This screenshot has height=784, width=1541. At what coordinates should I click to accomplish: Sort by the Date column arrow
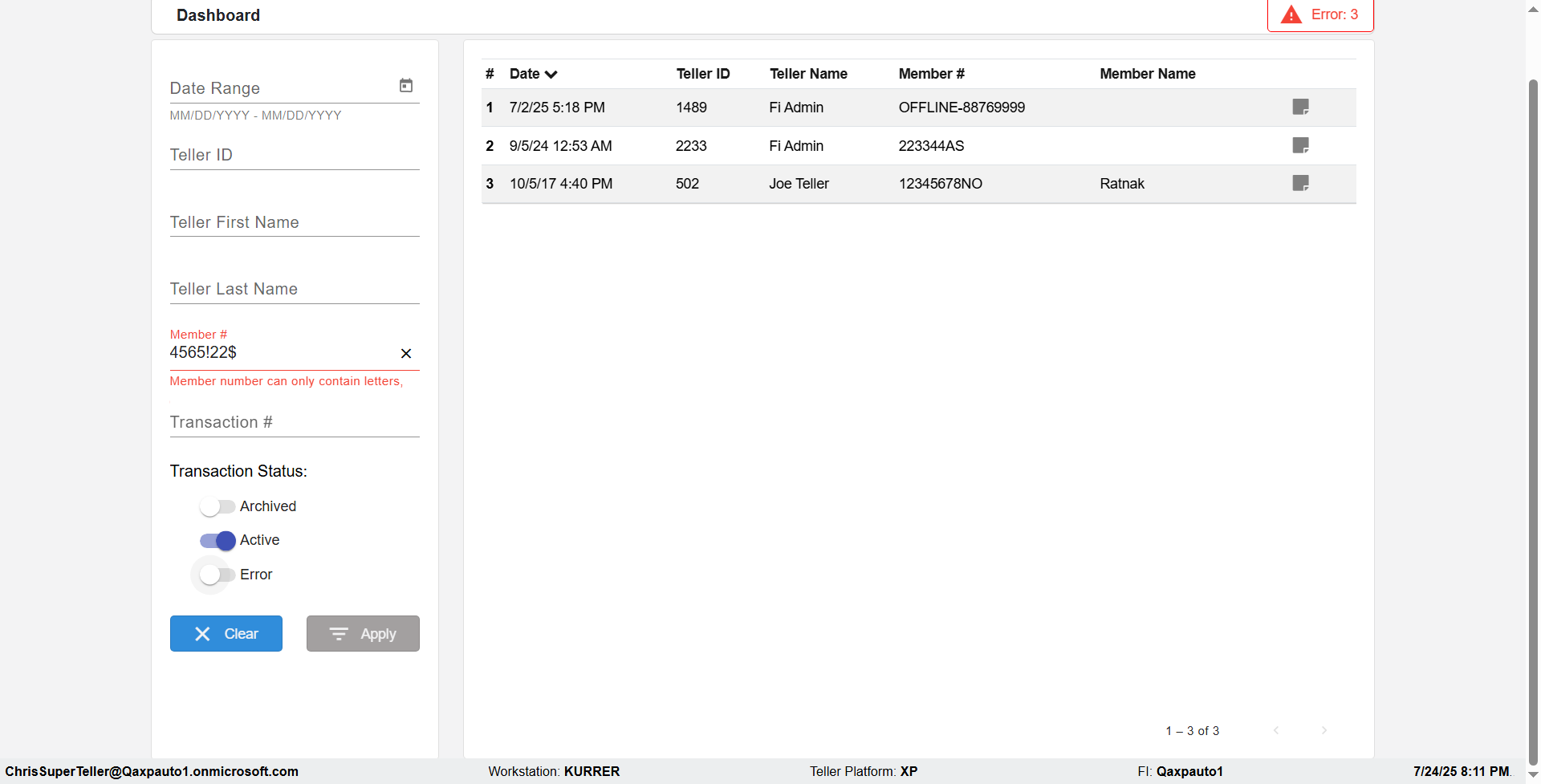(x=551, y=75)
